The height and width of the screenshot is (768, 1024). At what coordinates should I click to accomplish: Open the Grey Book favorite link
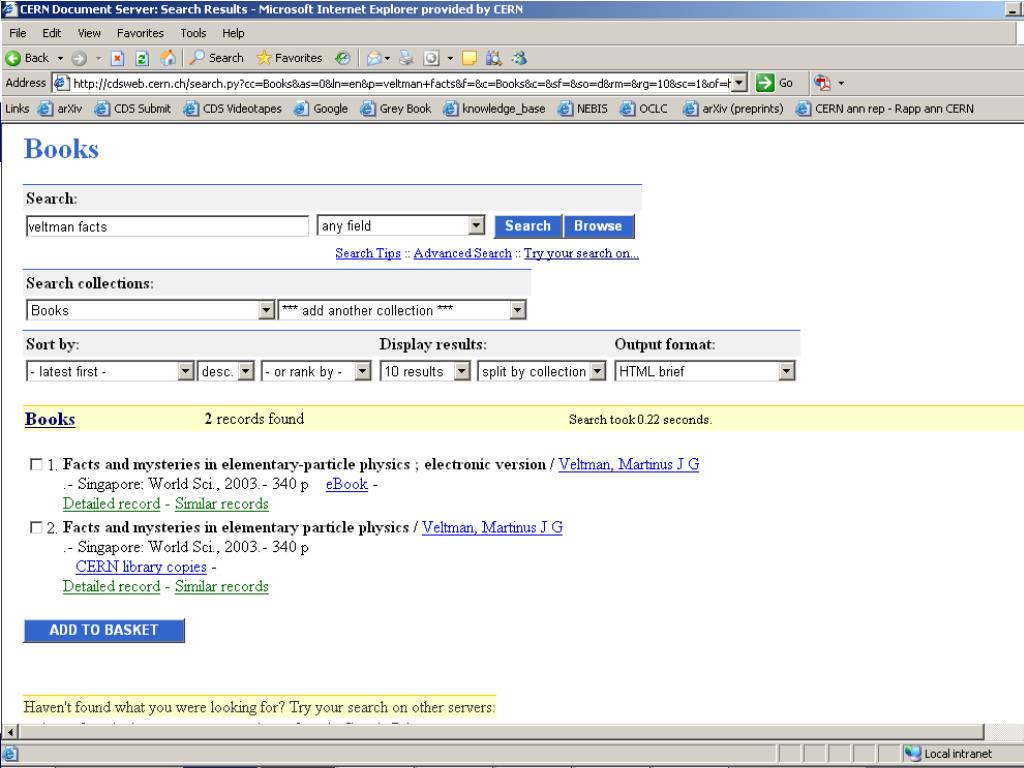pyautogui.click(x=396, y=108)
